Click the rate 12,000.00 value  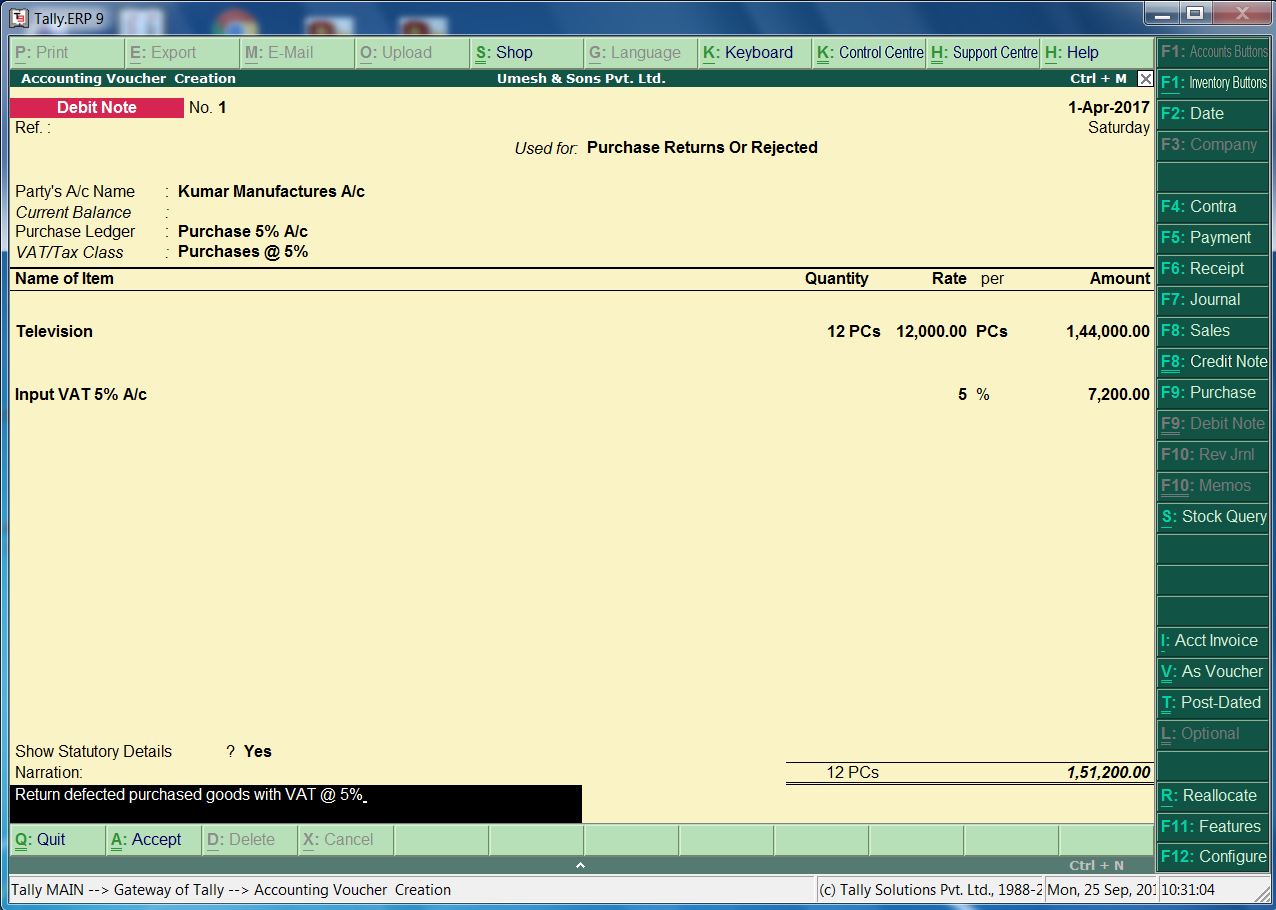[x=931, y=332]
